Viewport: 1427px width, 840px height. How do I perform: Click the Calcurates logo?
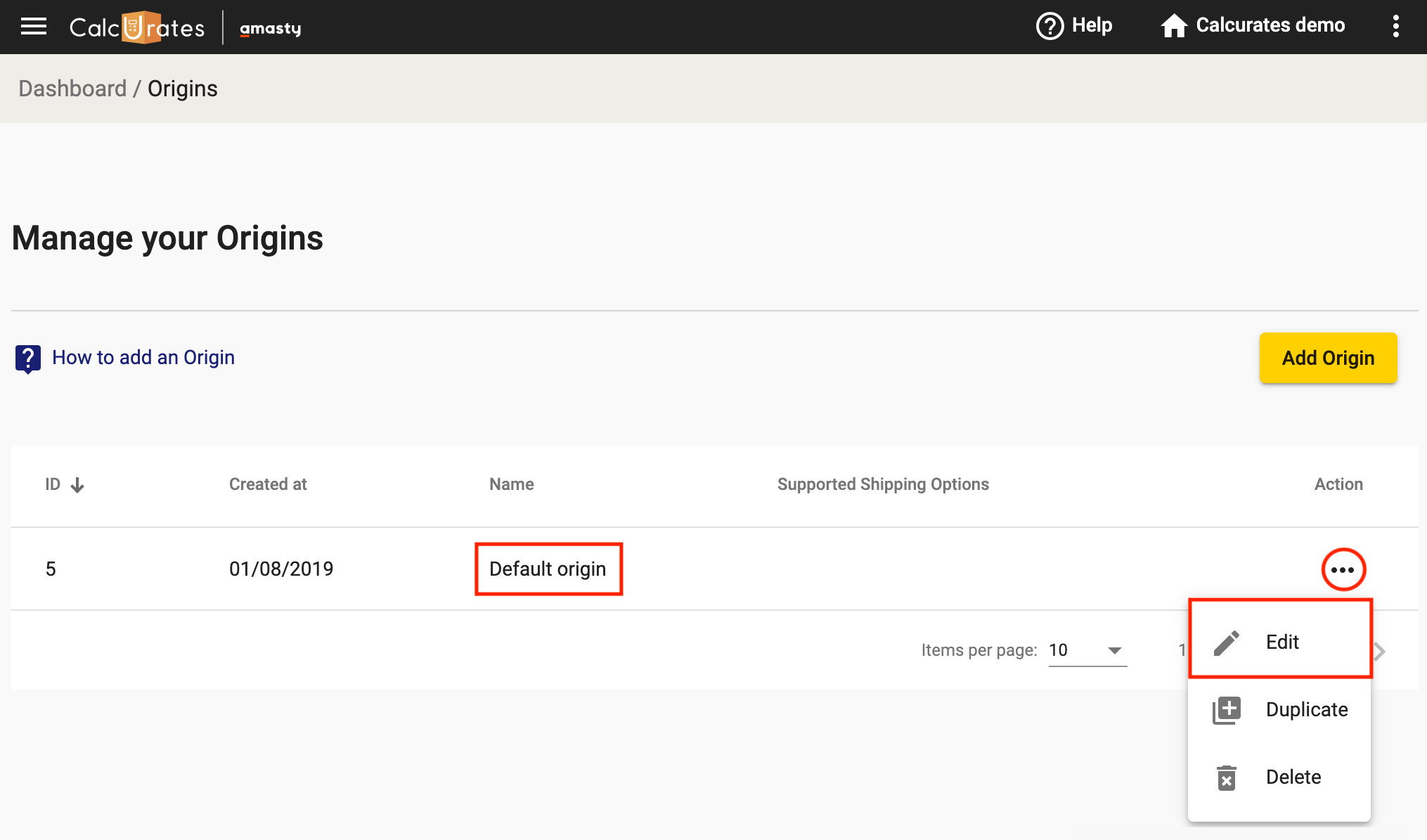click(x=137, y=27)
